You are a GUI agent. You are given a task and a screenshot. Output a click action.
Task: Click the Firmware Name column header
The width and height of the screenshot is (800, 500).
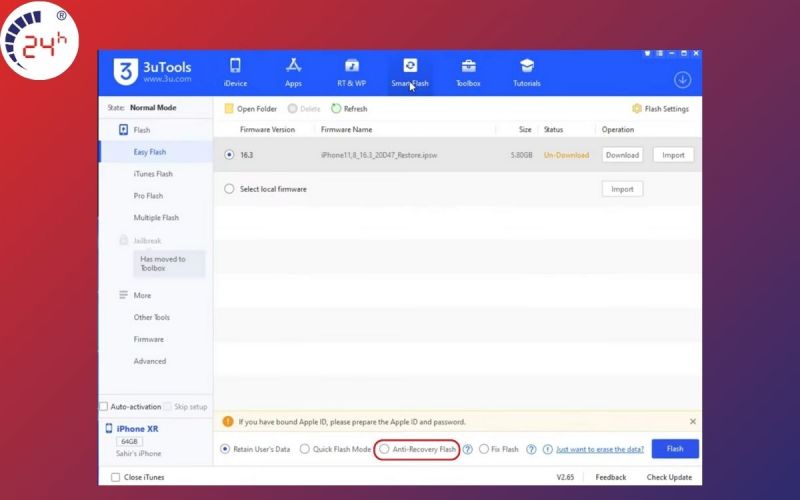click(346, 130)
